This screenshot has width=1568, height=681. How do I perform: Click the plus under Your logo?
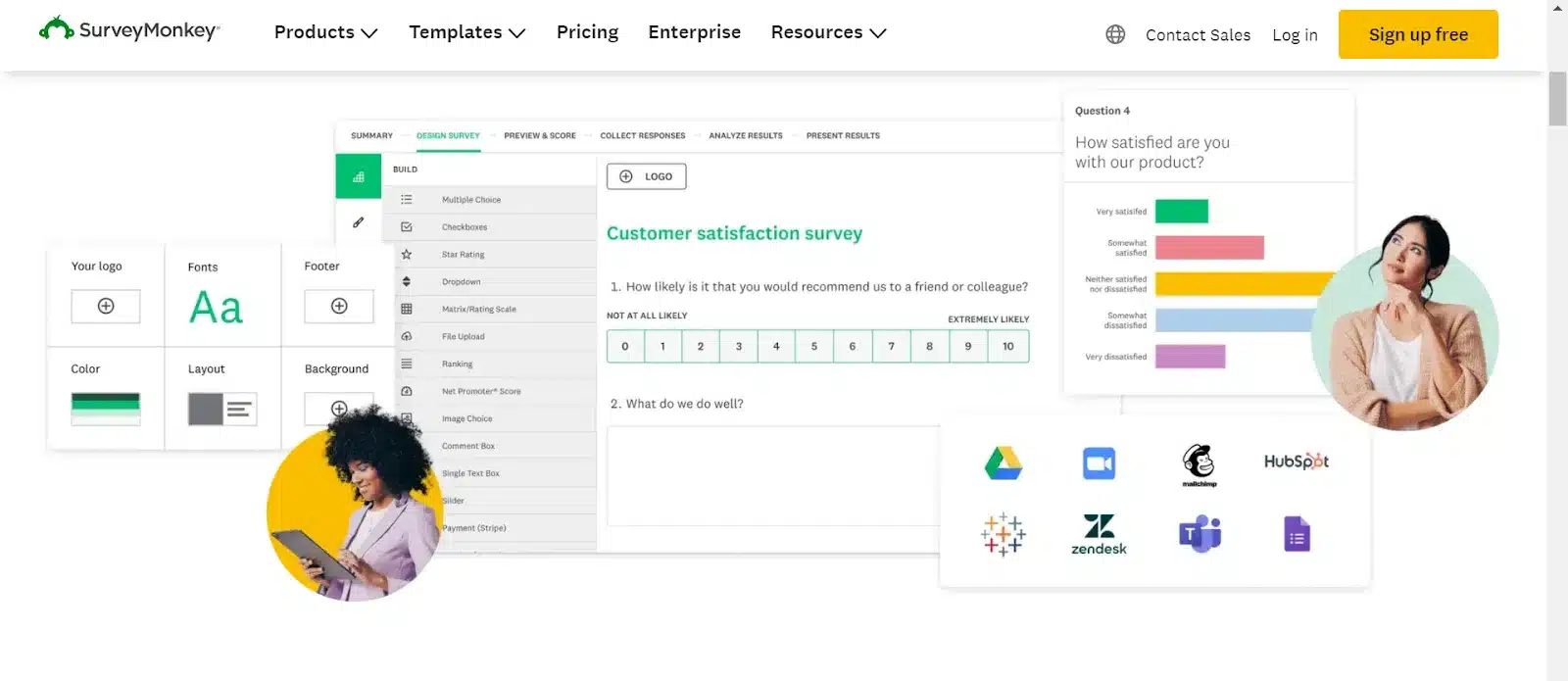tap(106, 306)
